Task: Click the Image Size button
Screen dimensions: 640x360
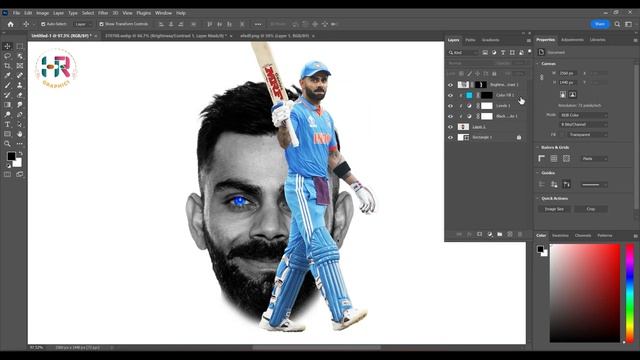Action: (554, 209)
